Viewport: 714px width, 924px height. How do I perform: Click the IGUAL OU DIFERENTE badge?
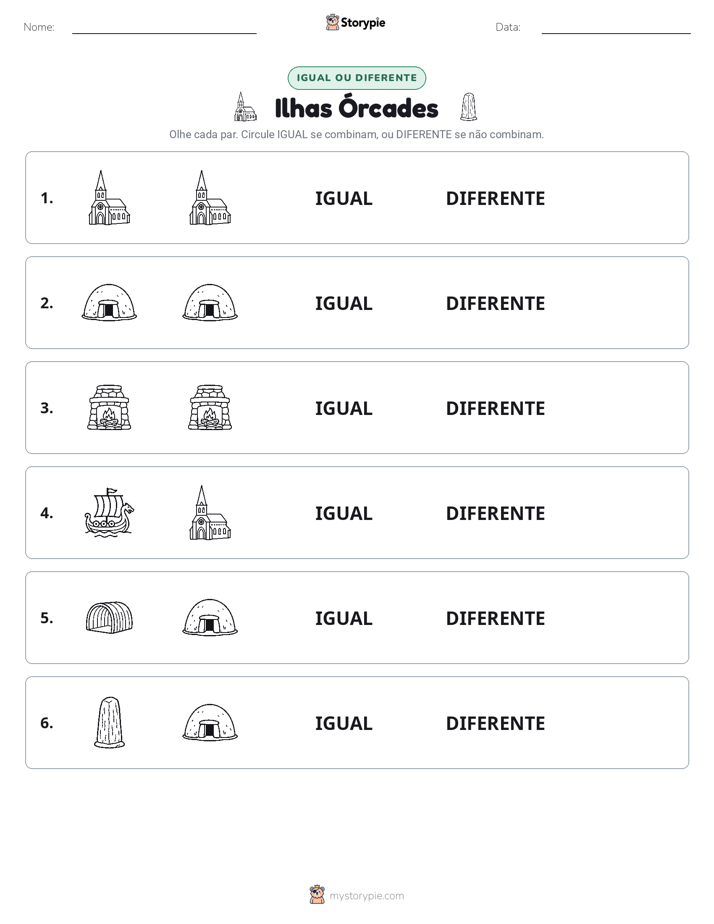[356, 78]
